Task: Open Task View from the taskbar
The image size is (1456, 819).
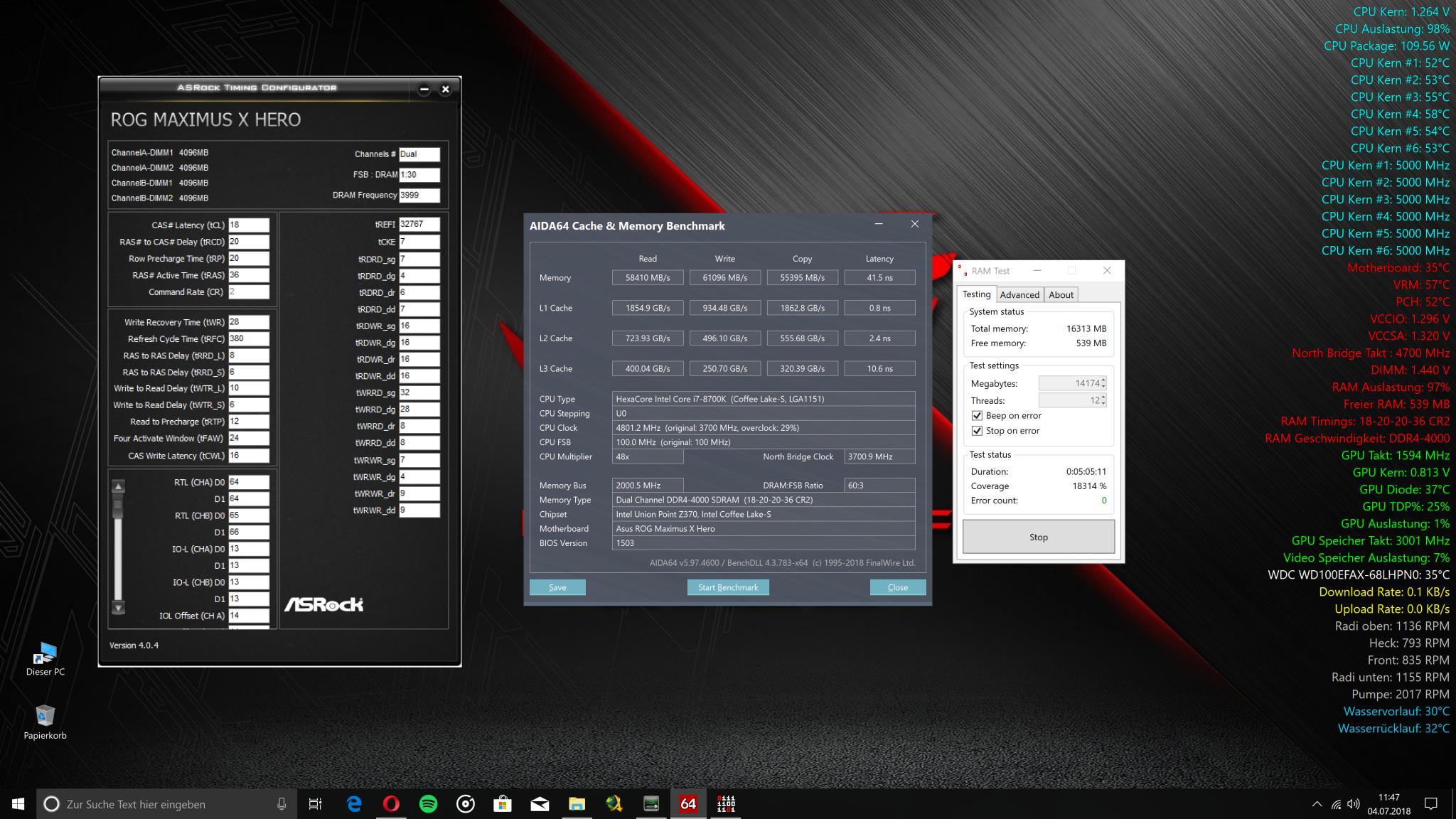Action: coord(315,804)
